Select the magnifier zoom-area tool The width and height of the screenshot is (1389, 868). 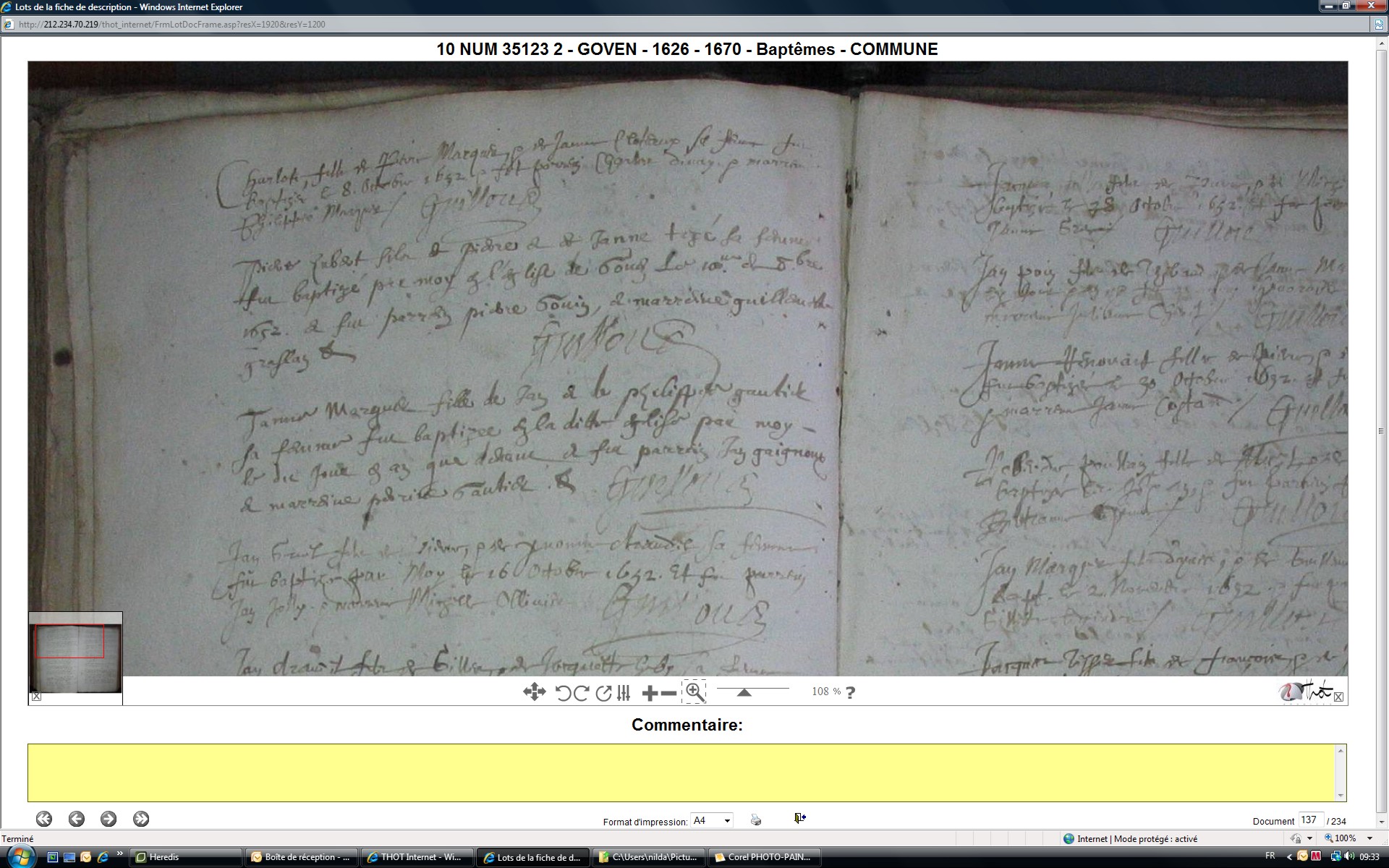point(694,692)
